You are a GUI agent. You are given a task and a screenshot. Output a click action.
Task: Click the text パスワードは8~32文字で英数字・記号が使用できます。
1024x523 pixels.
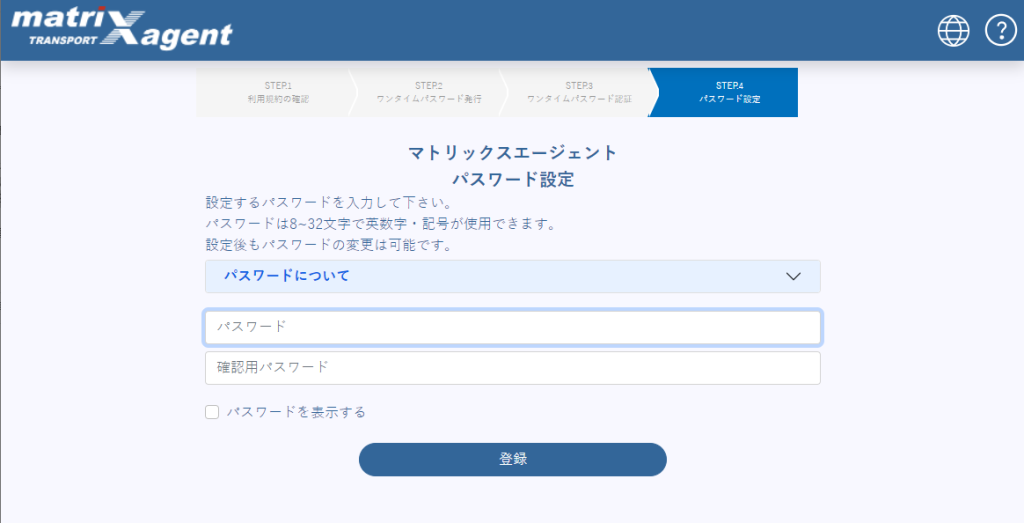click(380, 224)
